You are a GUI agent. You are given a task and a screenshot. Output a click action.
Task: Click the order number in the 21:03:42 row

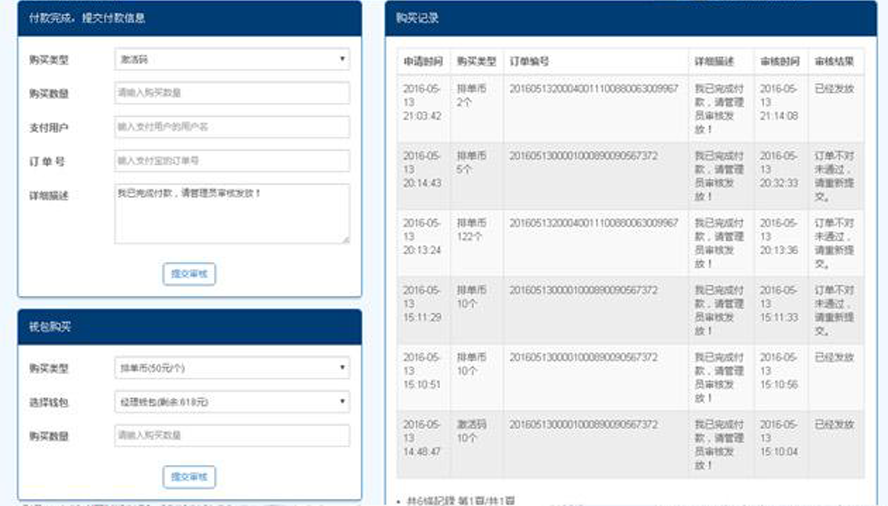(594, 89)
